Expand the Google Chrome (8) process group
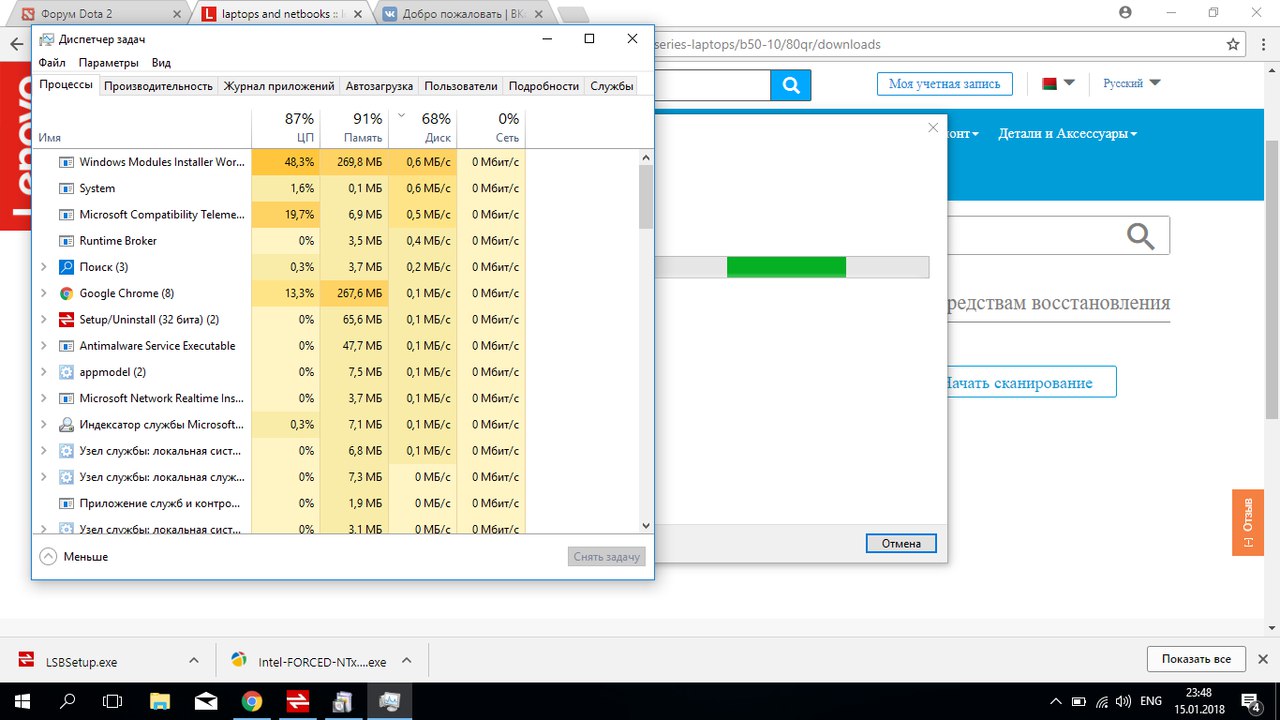This screenshot has width=1280, height=720. click(x=43, y=293)
